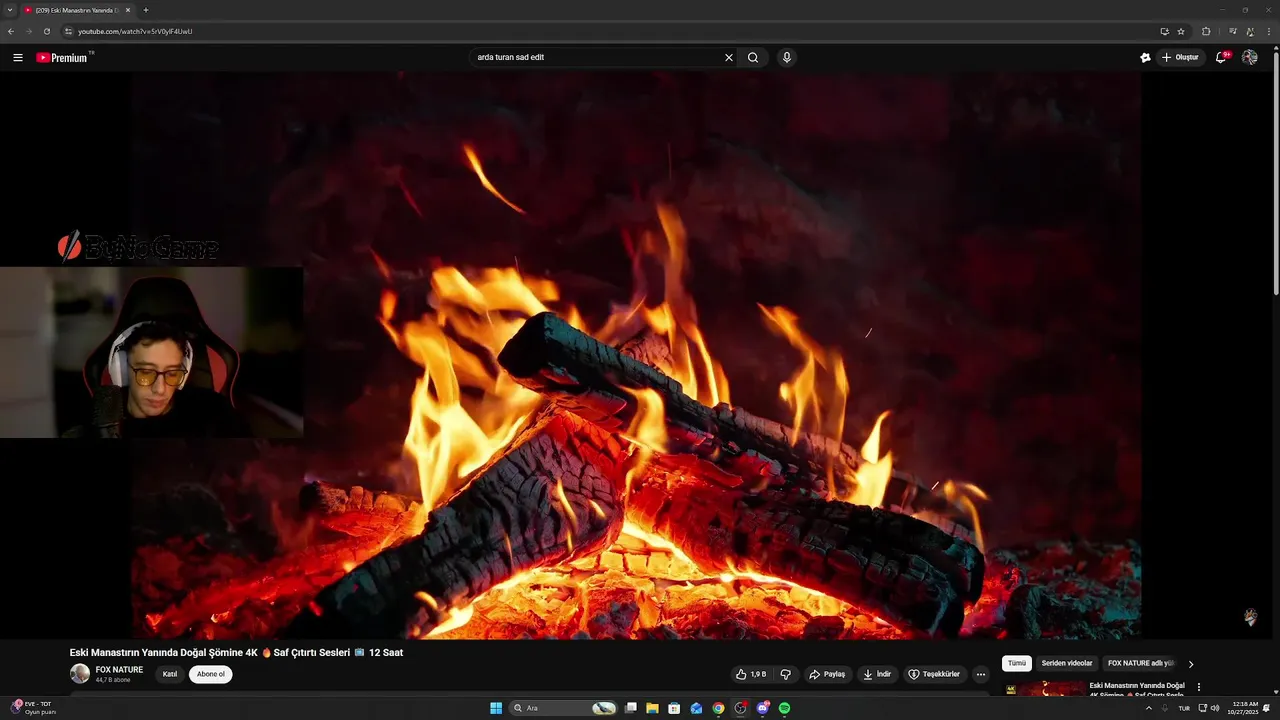1280x720 pixels.
Task: Switch to Chrome on the taskbar
Action: coord(718,708)
